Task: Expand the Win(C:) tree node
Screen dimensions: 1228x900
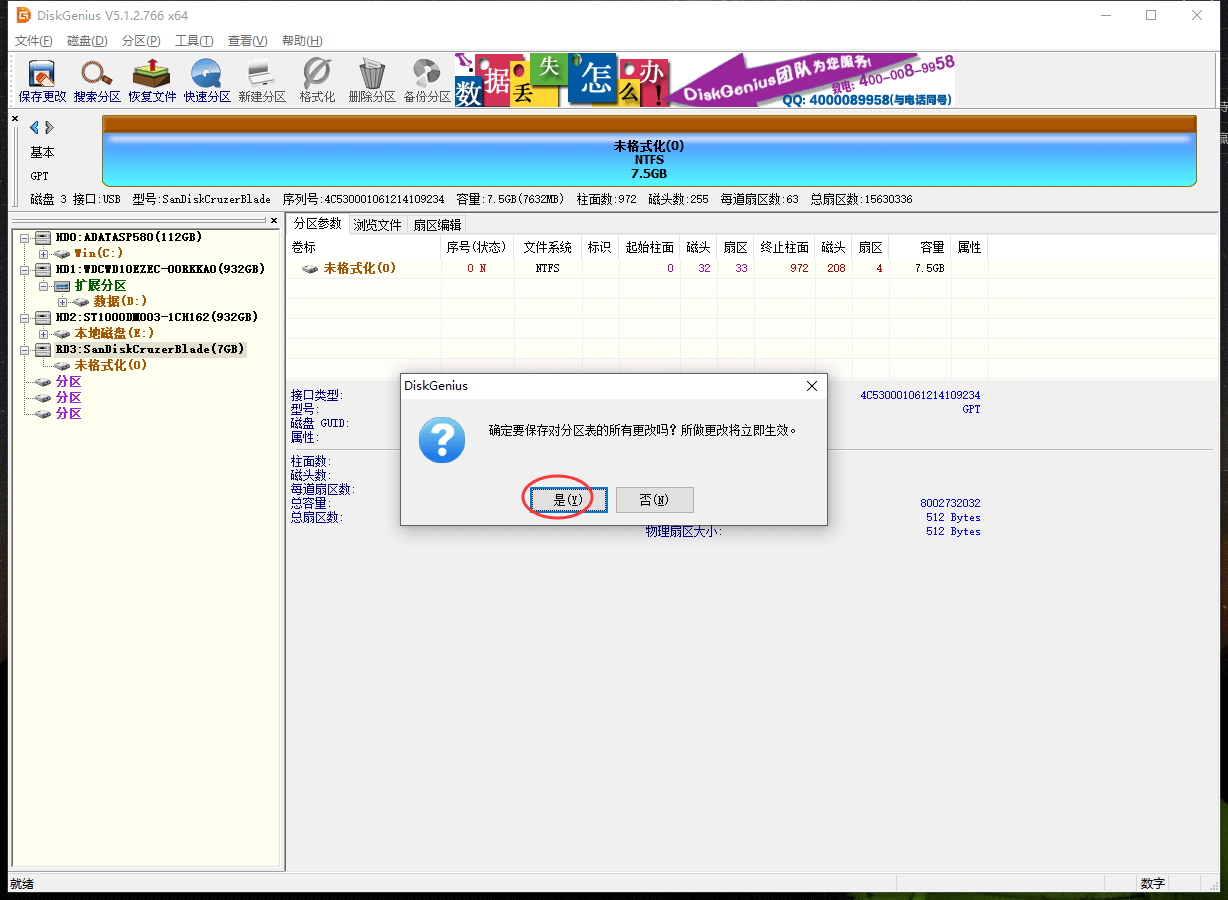Action: pos(43,254)
